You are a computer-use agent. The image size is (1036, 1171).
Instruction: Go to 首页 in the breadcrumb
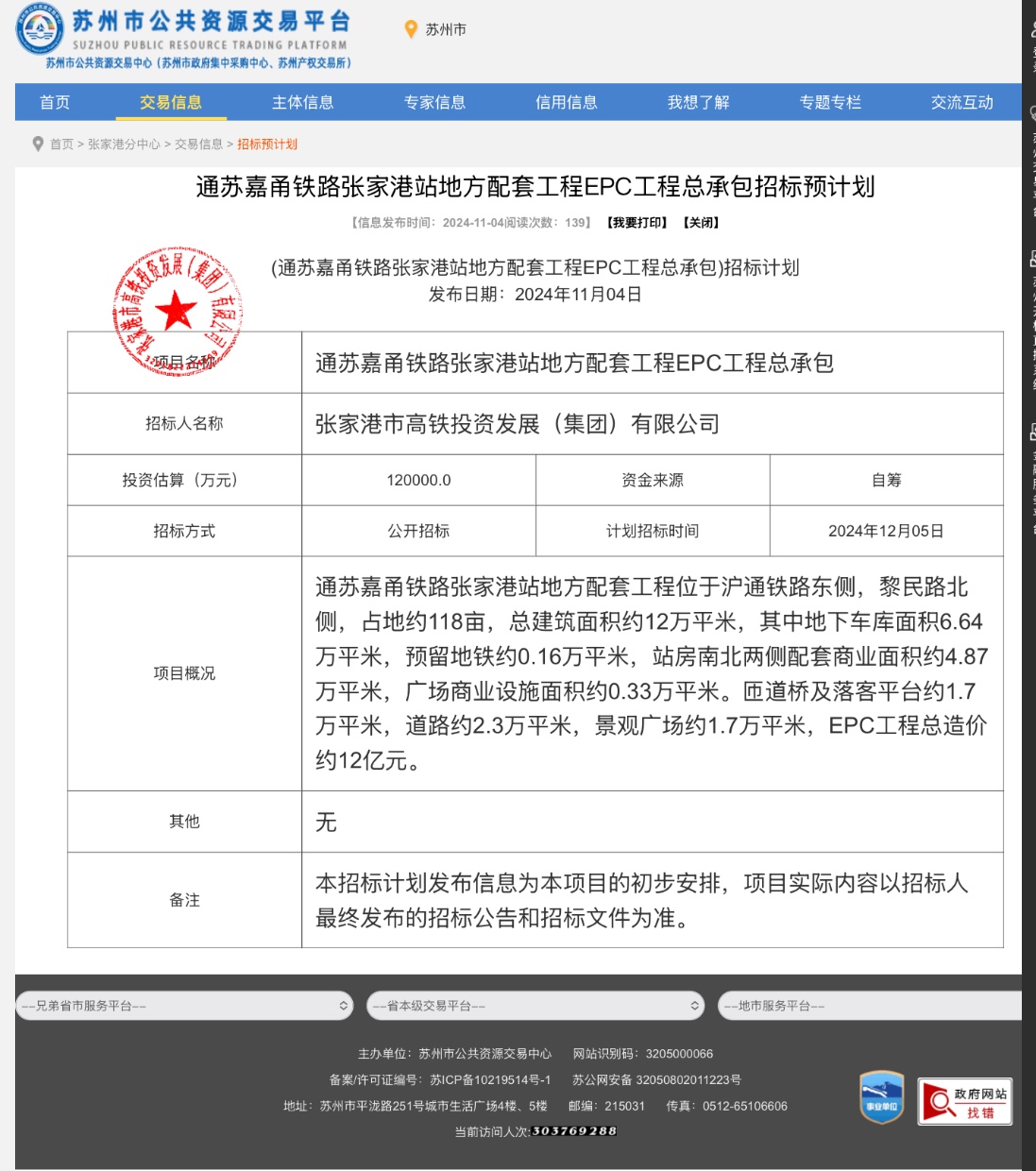(x=61, y=144)
